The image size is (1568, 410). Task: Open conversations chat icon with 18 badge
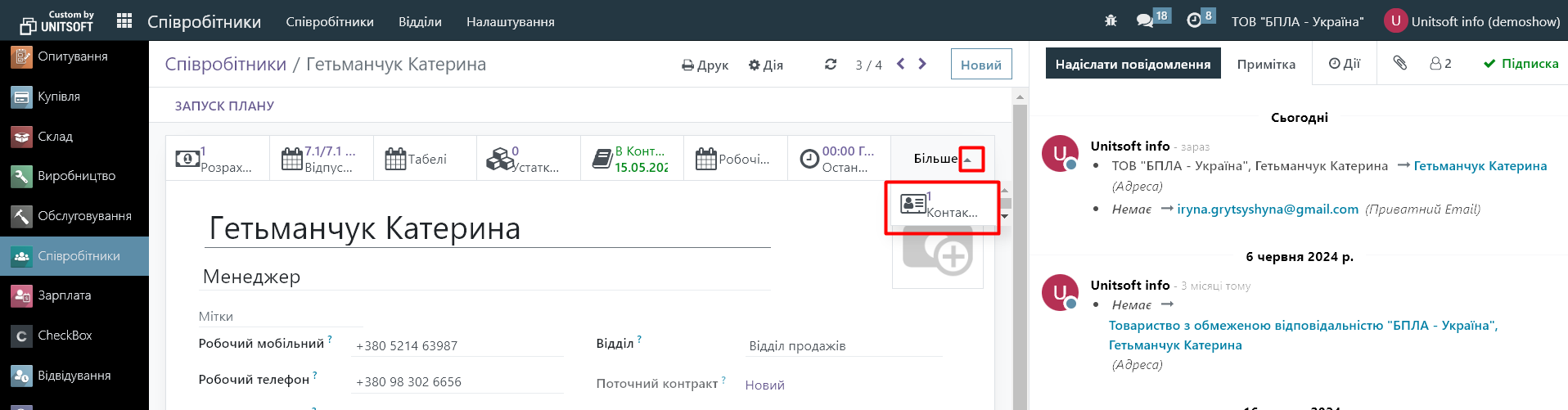coord(1146,21)
